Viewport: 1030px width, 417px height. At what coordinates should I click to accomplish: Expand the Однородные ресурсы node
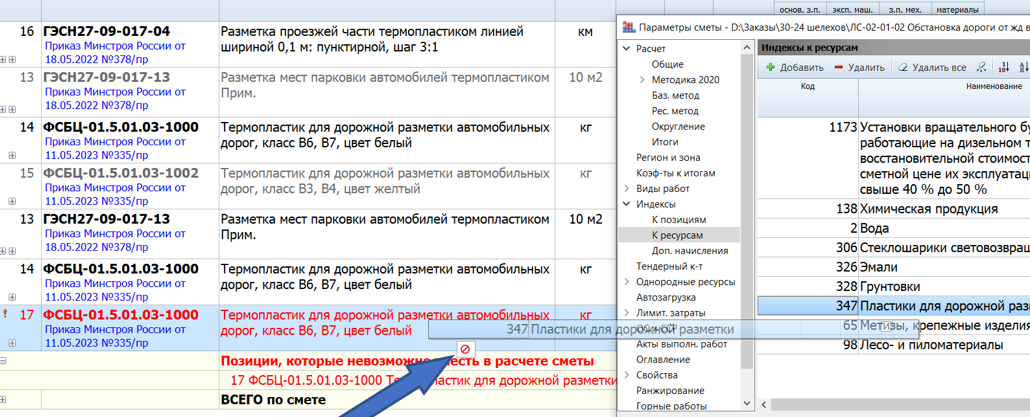coord(626,282)
